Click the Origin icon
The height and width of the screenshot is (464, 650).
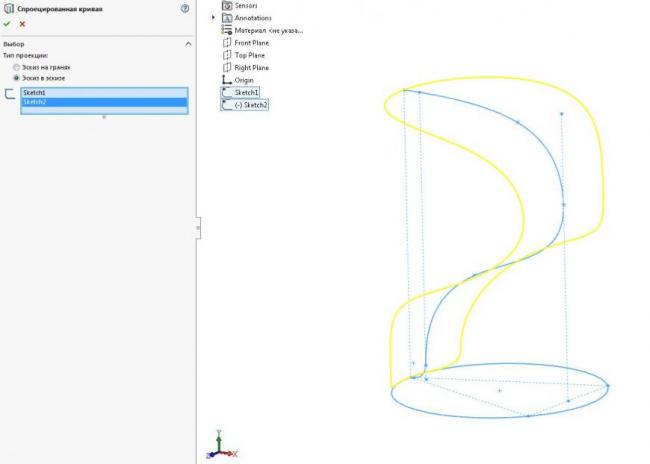click(227, 80)
